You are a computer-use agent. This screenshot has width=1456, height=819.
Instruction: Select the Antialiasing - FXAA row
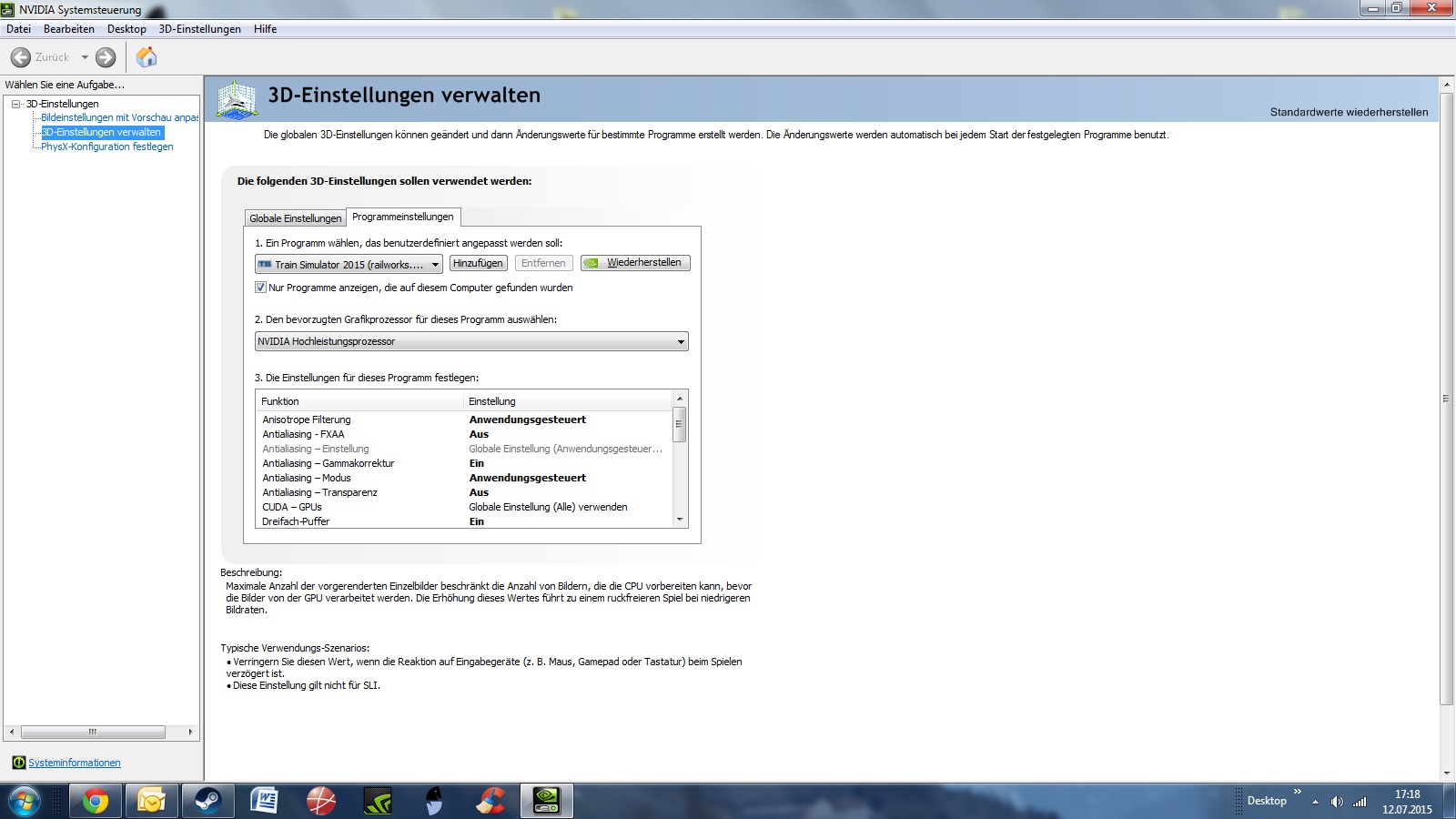464,434
